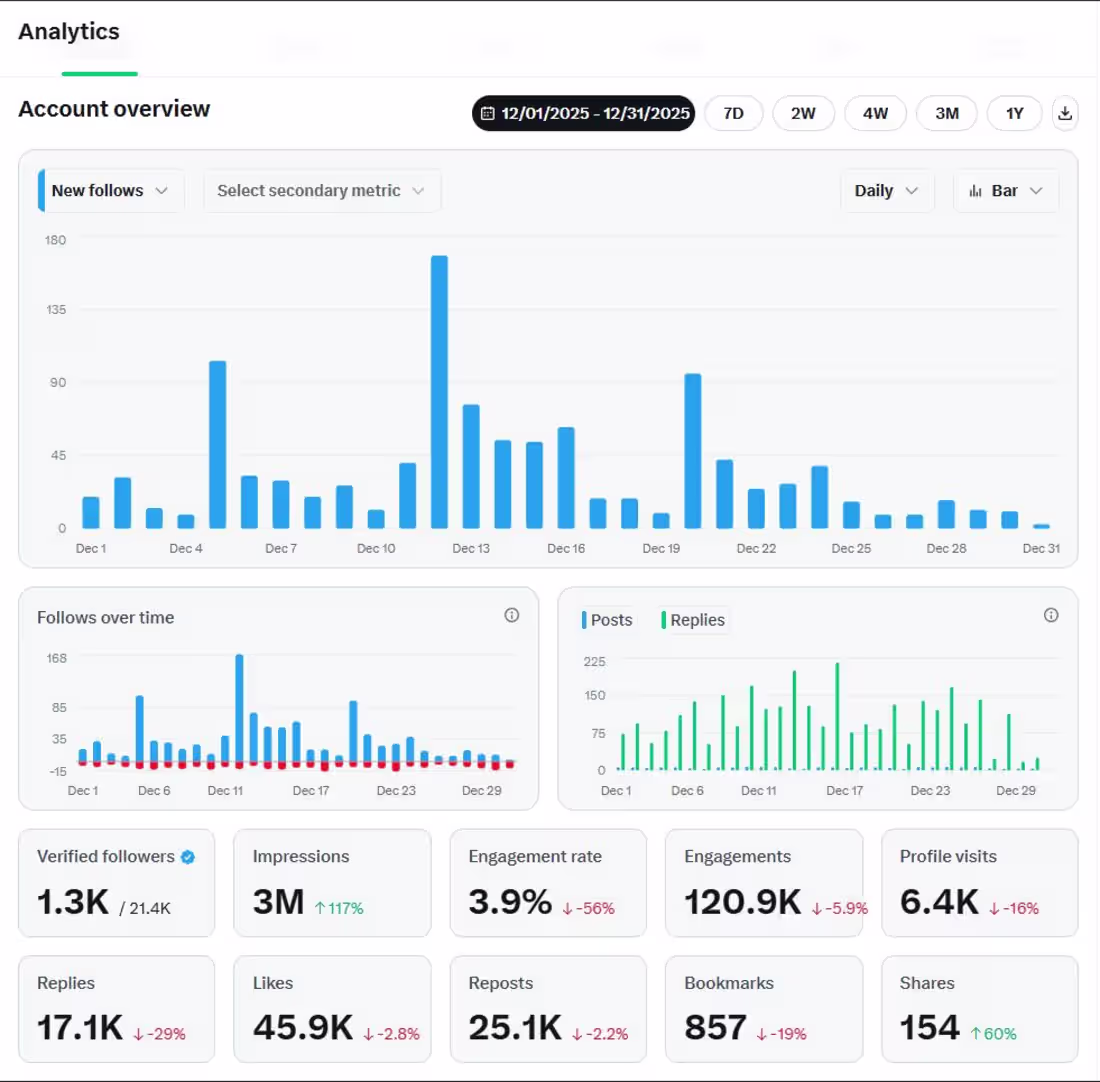This screenshot has width=1100, height=1082.
Task: Open the Impressions 3M card
Action: (x=332, y=883)
